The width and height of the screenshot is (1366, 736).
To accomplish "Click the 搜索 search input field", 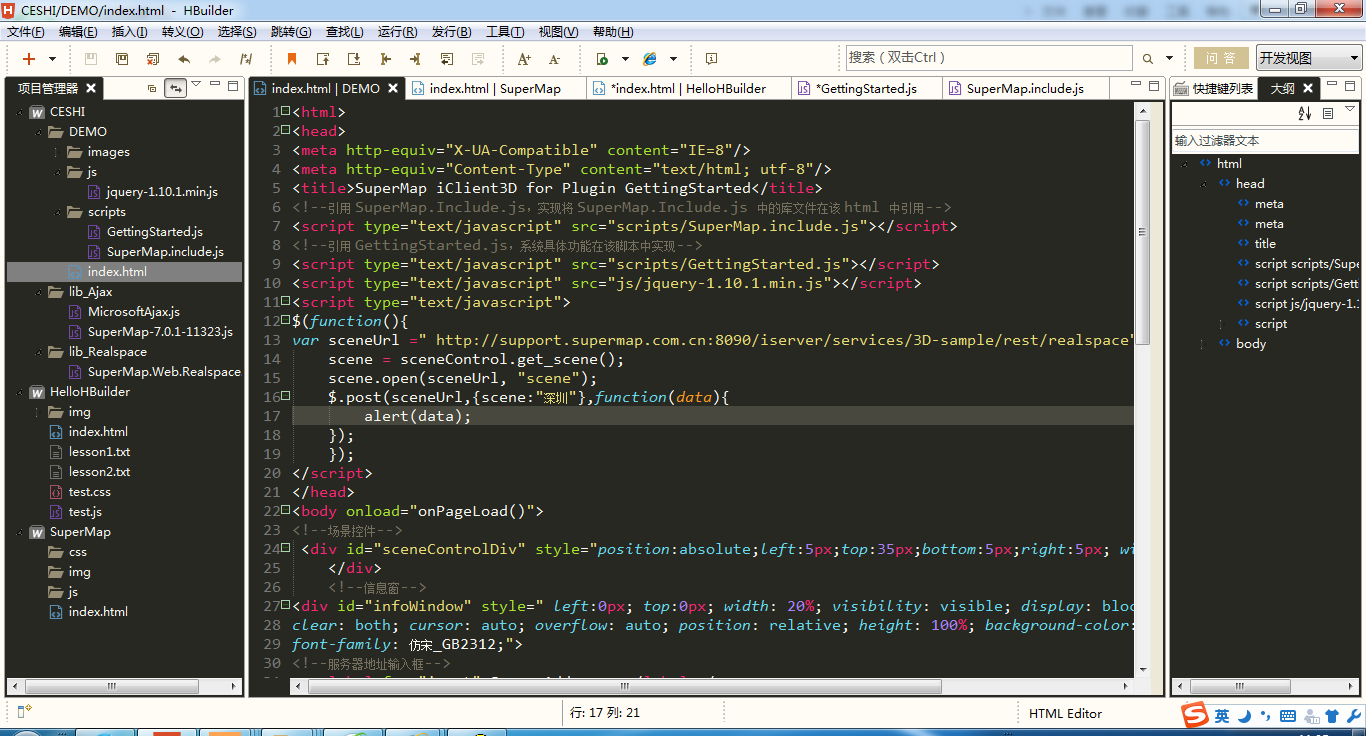I will [989, 58].
